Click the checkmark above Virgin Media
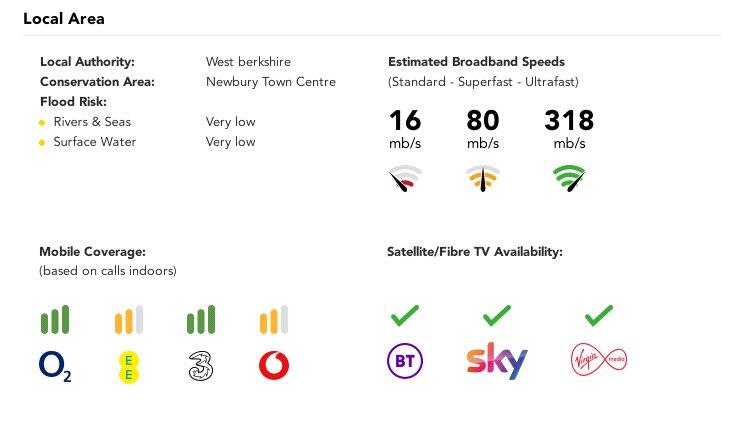The image size is (744, 422). coord(598,316)
